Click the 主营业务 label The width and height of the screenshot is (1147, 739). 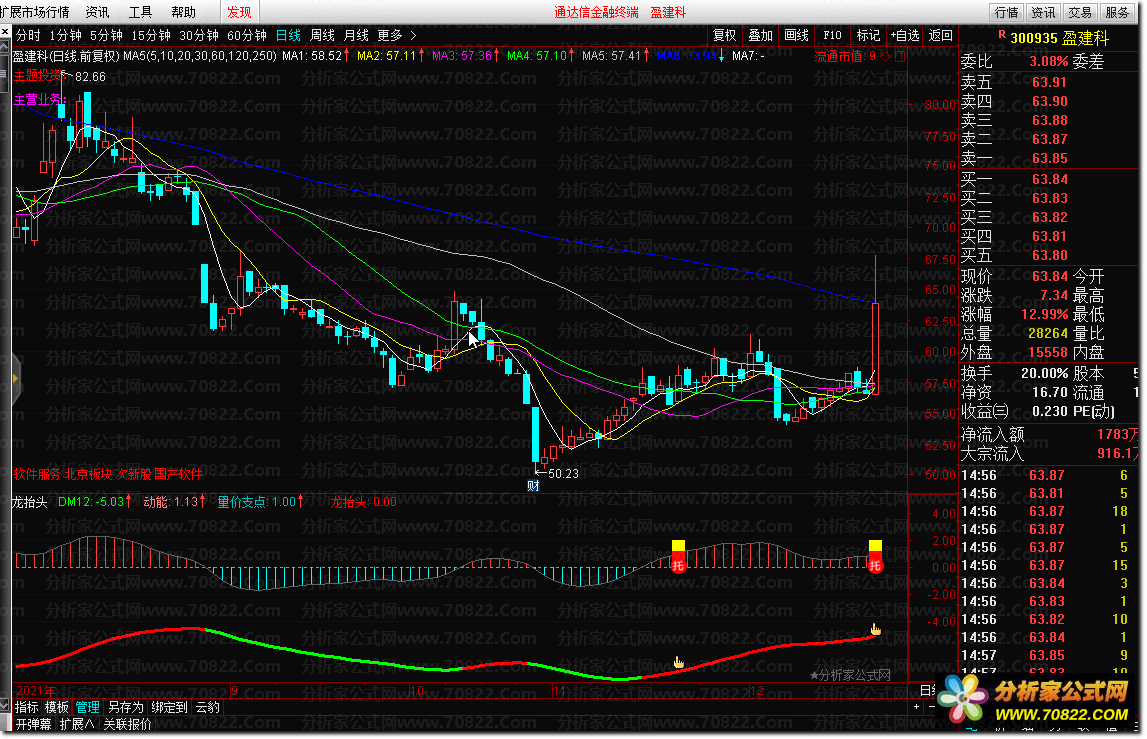click(38, 99)
